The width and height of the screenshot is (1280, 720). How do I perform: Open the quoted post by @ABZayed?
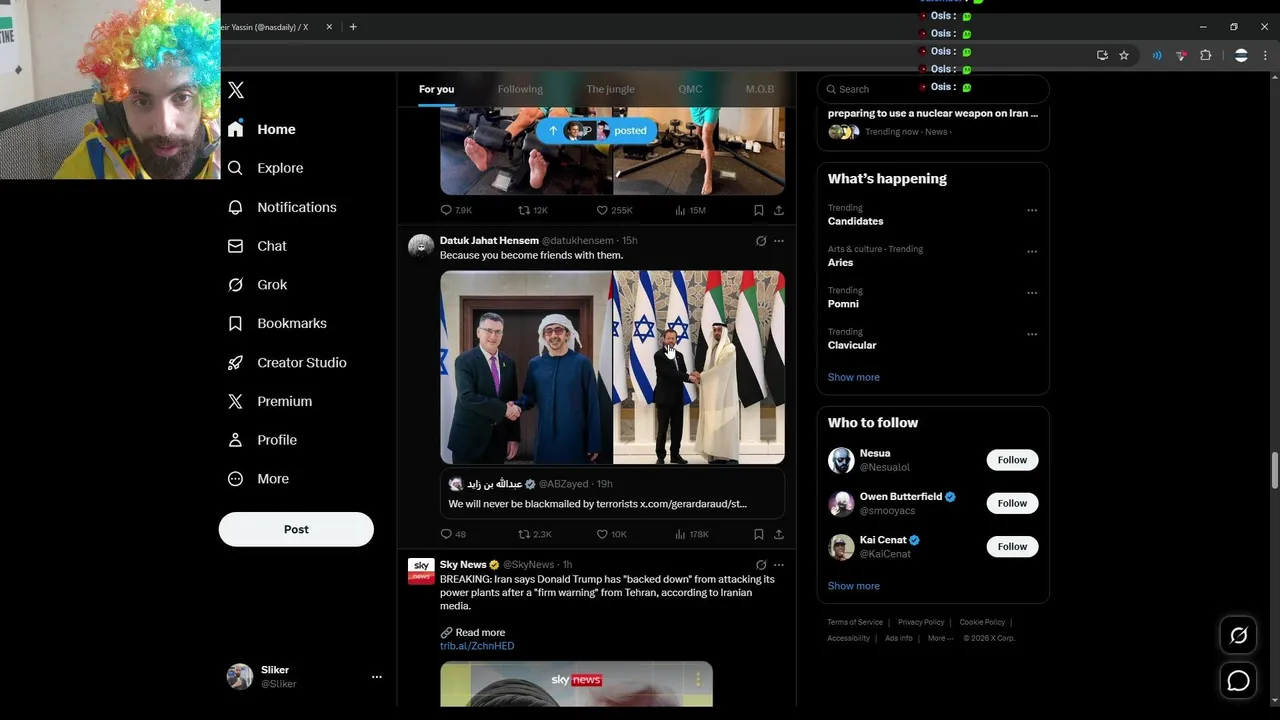pyautogui.click(x=612, y=494)
